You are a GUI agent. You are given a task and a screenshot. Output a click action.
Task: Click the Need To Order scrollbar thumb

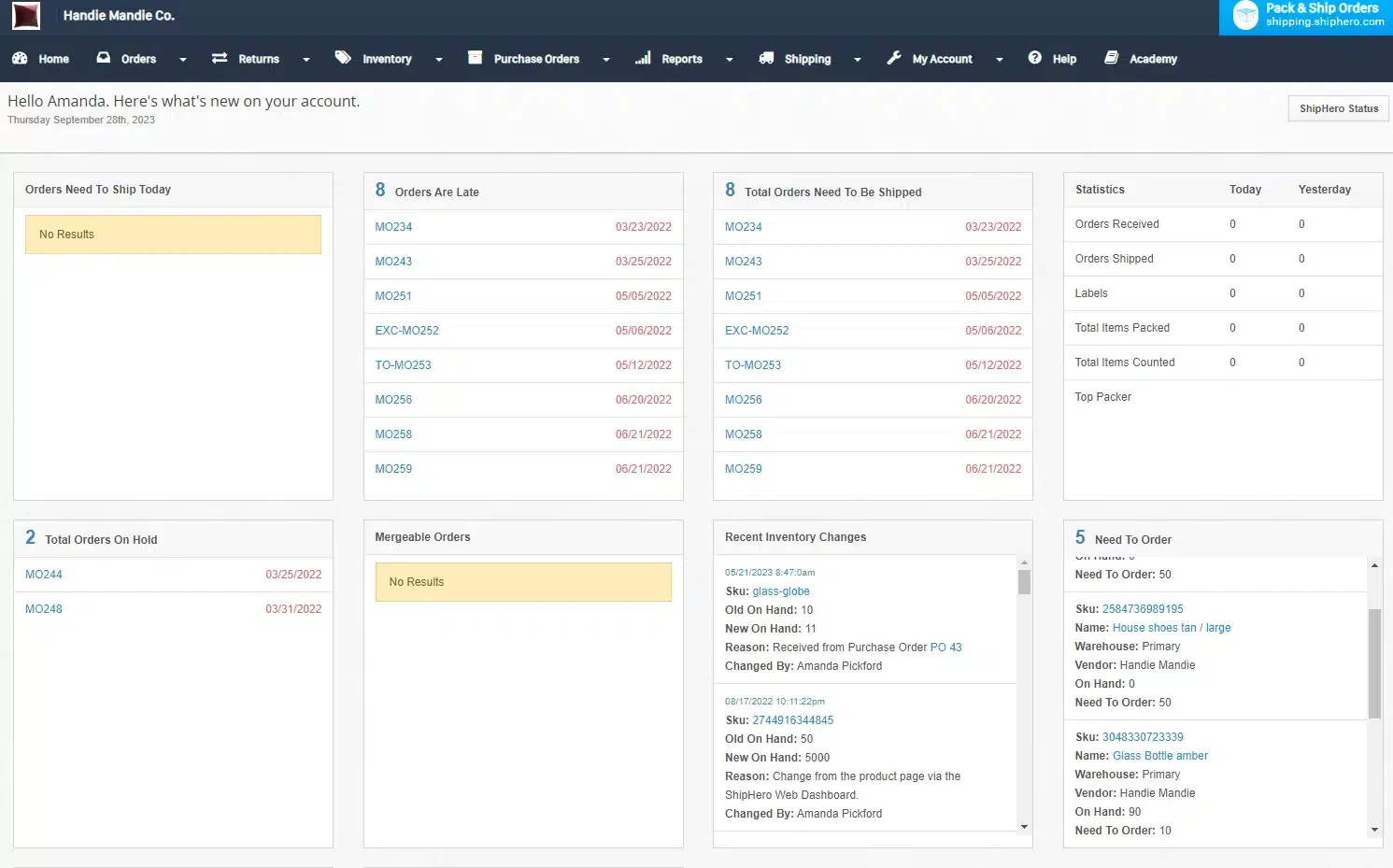(x=1374, y=663)
